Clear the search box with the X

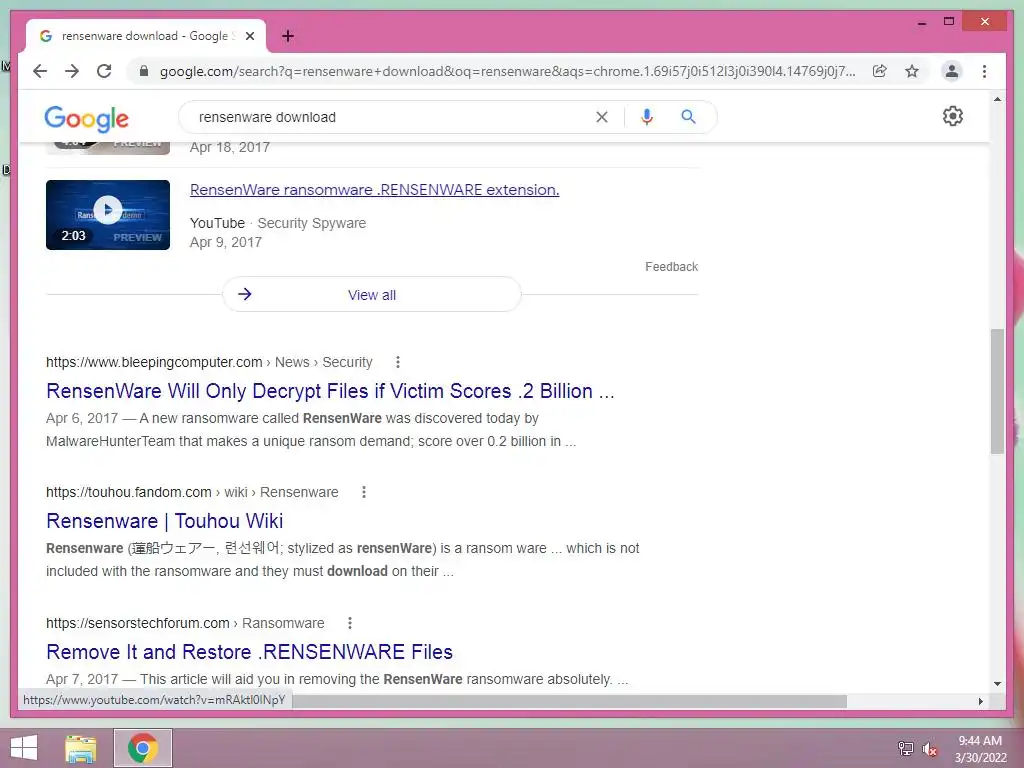point(601,117)
